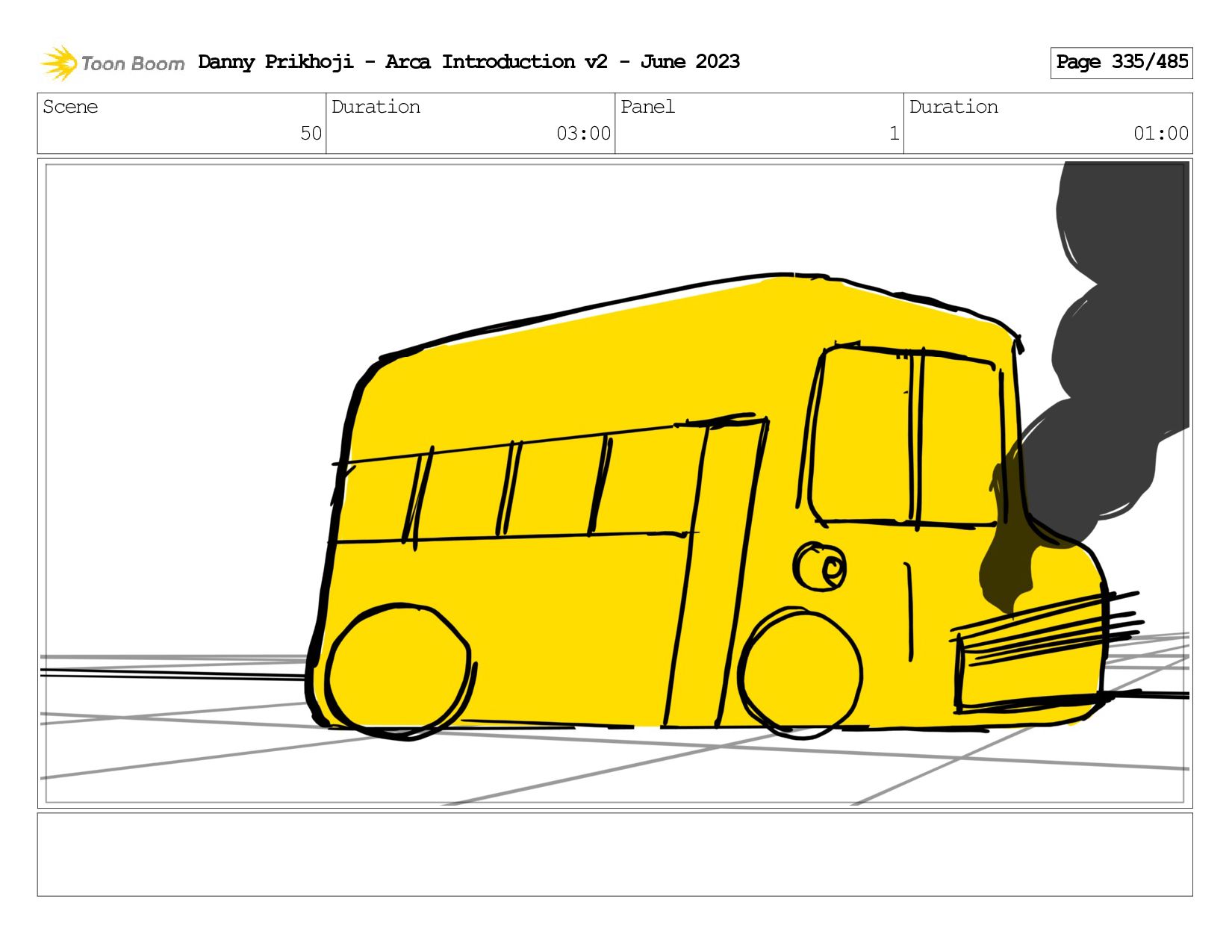Click the empty notes box below the panel
1232x952 pixels.
click(x=615, y=855)
